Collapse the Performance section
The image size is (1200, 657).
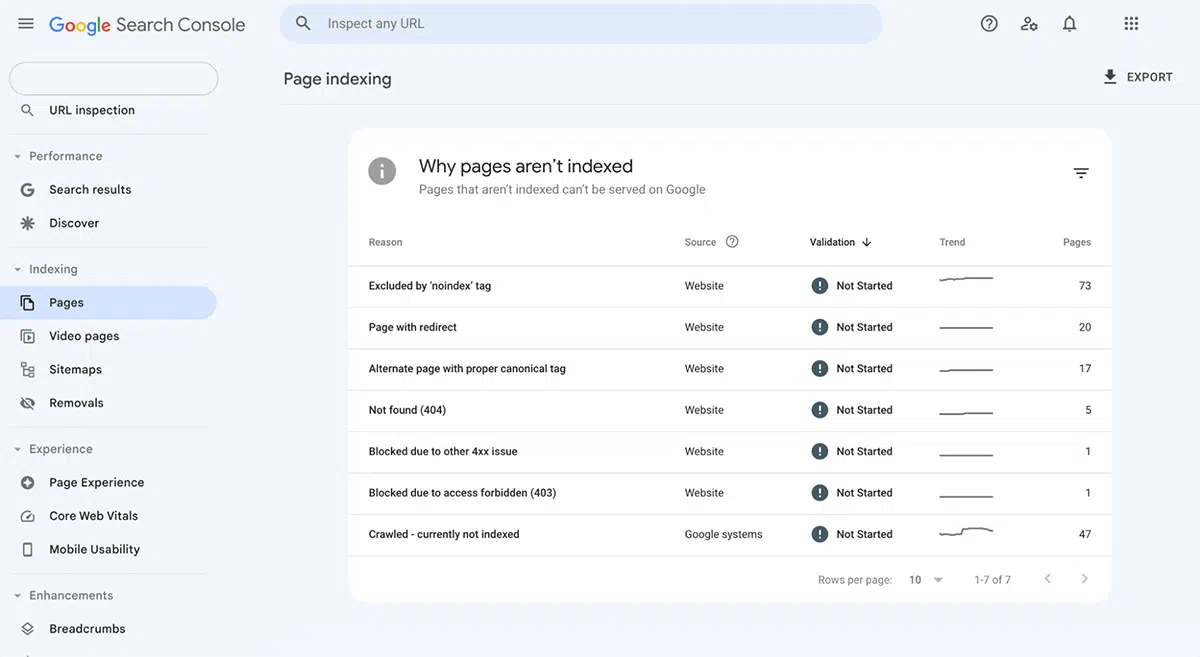[17, 156]
